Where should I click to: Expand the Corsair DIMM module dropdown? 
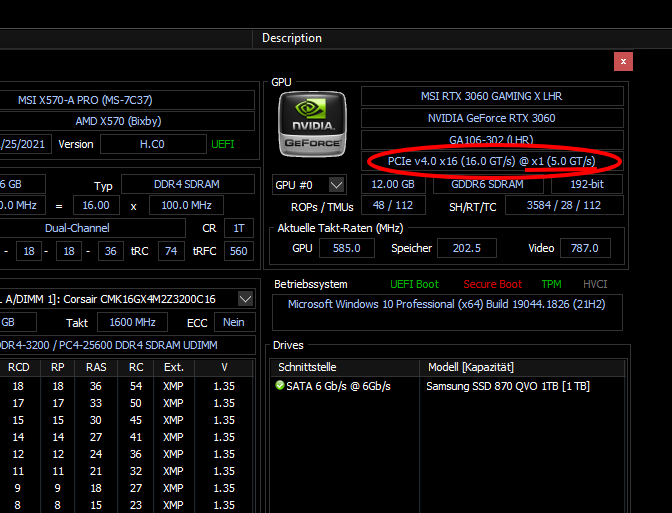(x=246, y=299)
